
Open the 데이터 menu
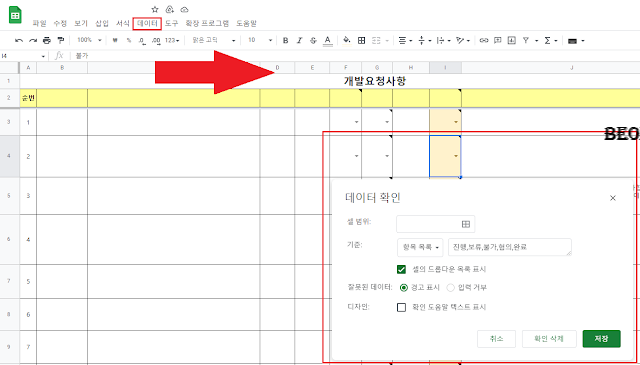pyautogui.click(x=147, y=24)
